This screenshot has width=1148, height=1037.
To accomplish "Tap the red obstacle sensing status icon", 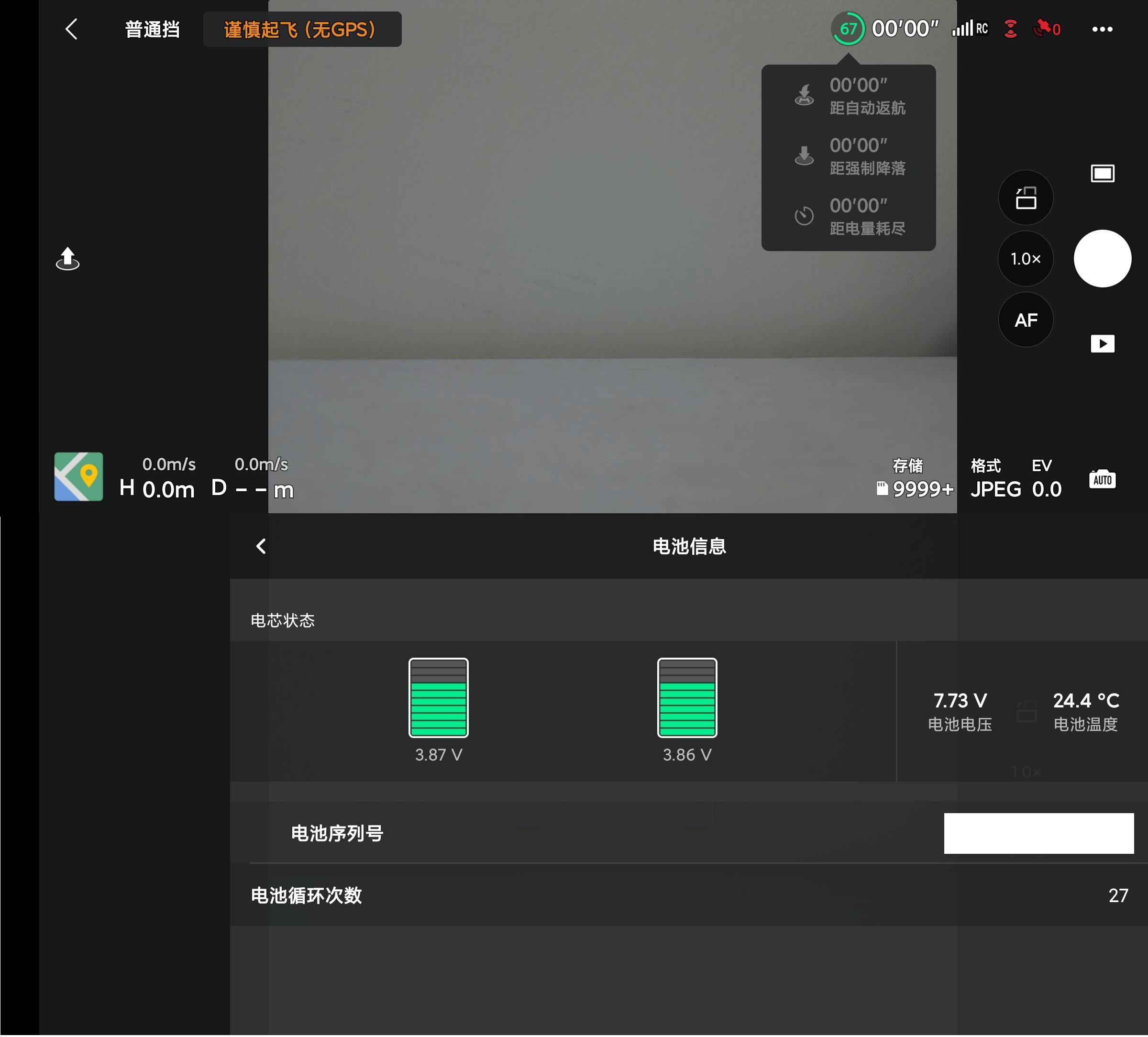I will pyautogui.click(x=1010, y=29).
